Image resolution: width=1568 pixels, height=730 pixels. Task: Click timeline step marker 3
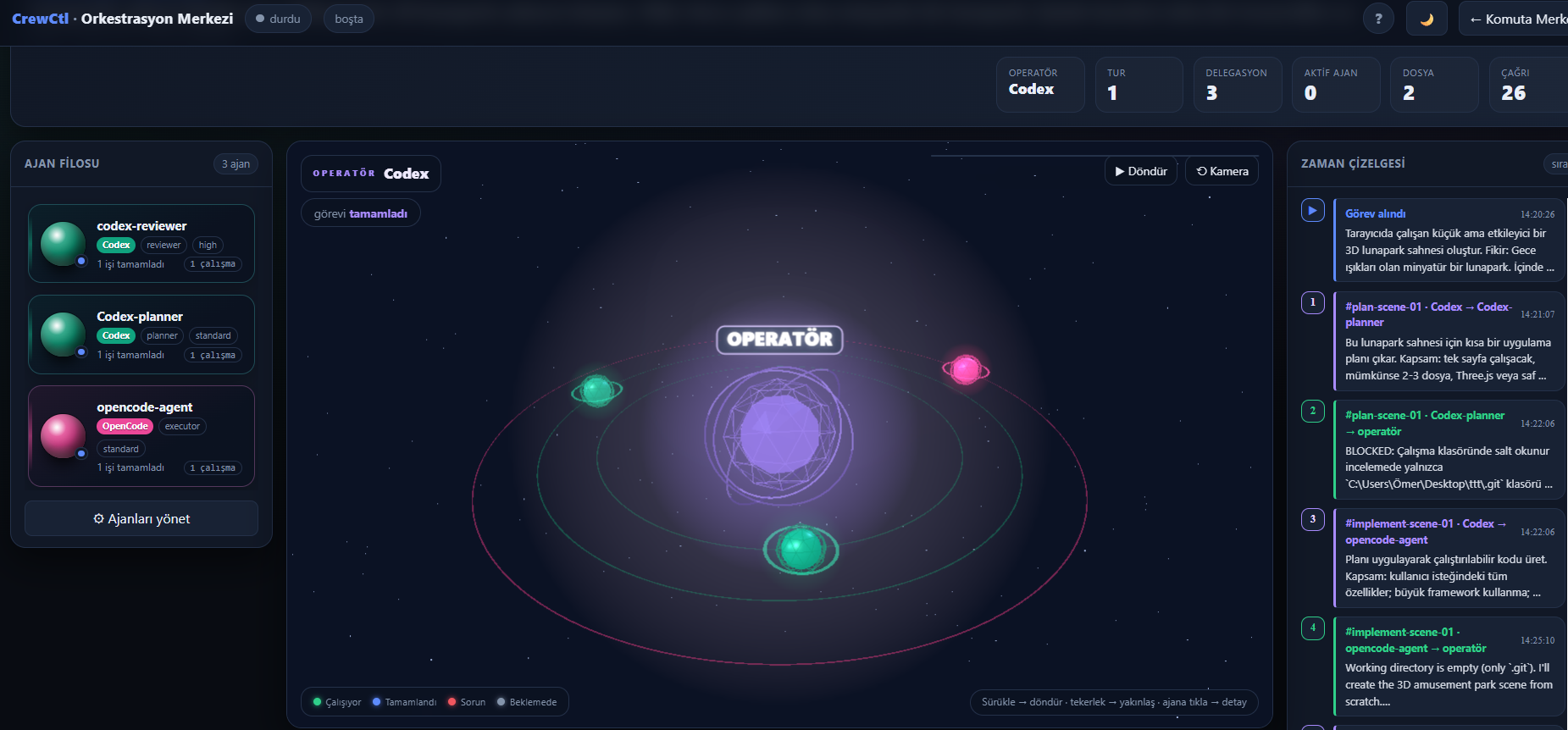pyautogui.click(x=1313, y=519)
